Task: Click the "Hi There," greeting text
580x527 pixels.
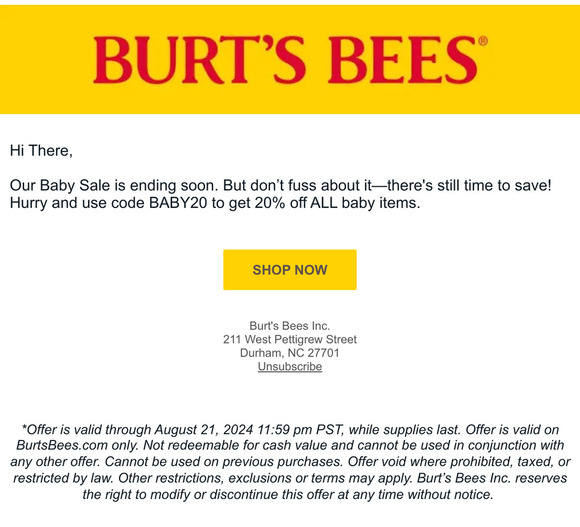Action: [x=41, y=151]
